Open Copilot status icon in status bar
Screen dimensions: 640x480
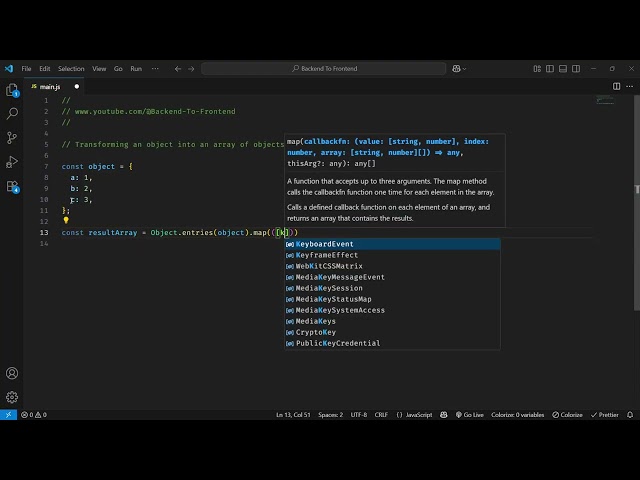[x=444, y=415]
